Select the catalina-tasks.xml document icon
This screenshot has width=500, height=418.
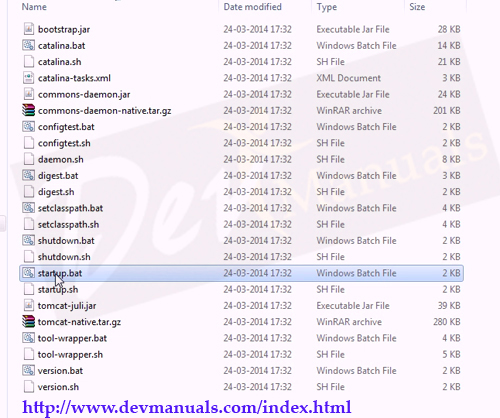(29, 78)
